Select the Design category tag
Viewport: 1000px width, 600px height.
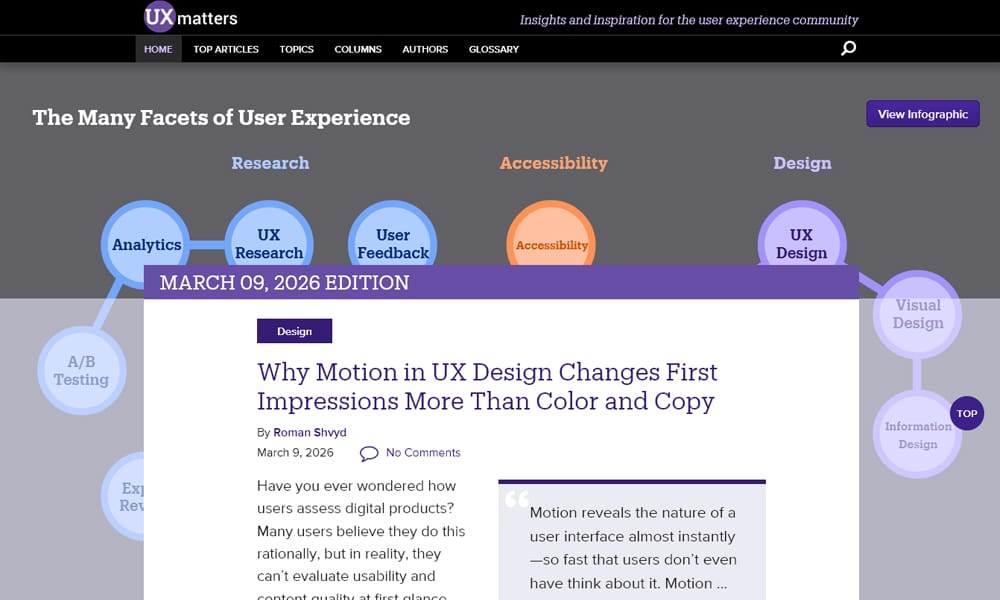click(294, 331)
